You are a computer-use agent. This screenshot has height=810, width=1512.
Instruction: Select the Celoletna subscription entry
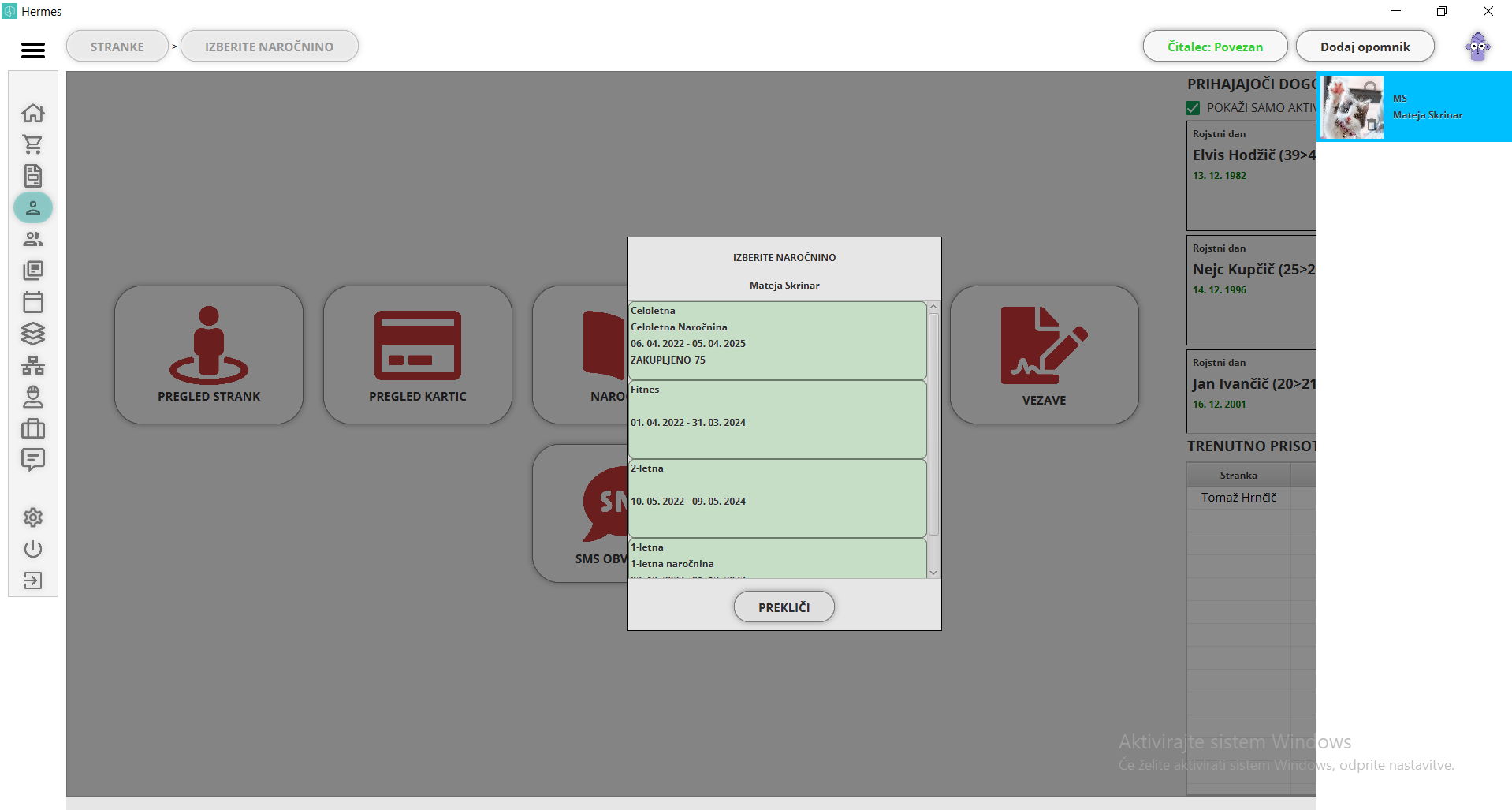tap(777, 341)
